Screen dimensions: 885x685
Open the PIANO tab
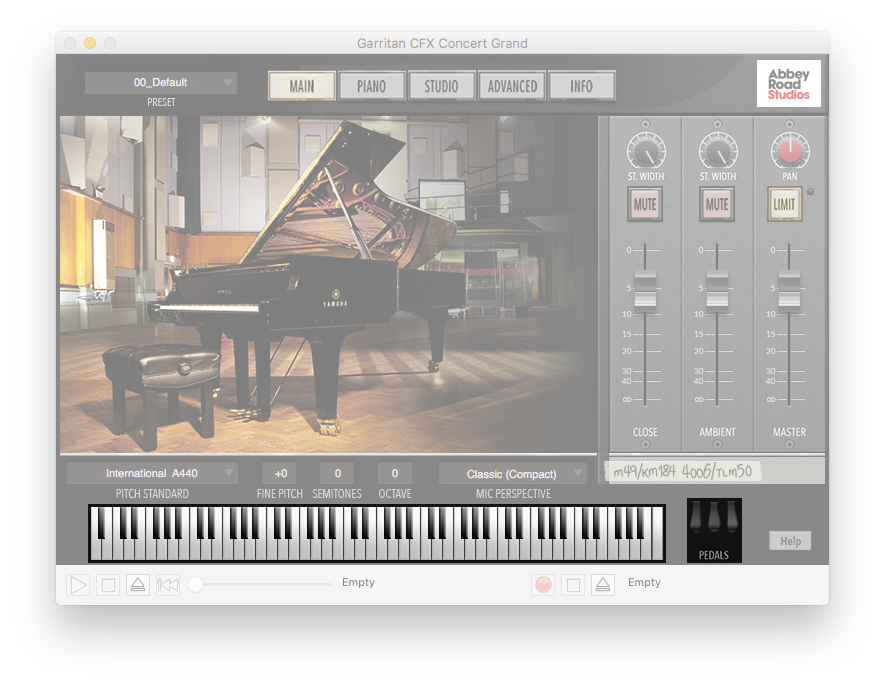point(371,86)
